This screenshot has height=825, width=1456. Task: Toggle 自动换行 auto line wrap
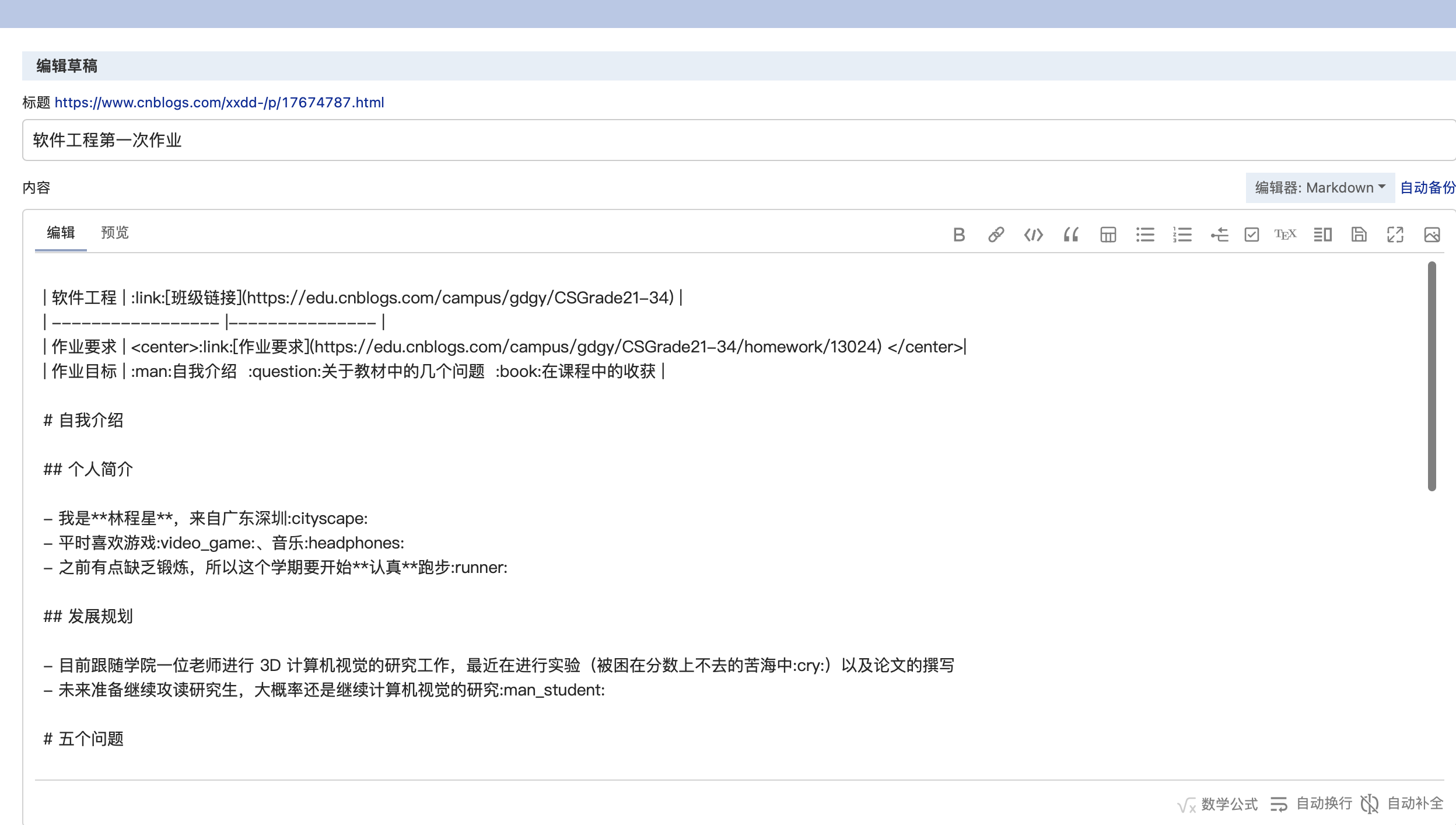(x=1311, y=804)
